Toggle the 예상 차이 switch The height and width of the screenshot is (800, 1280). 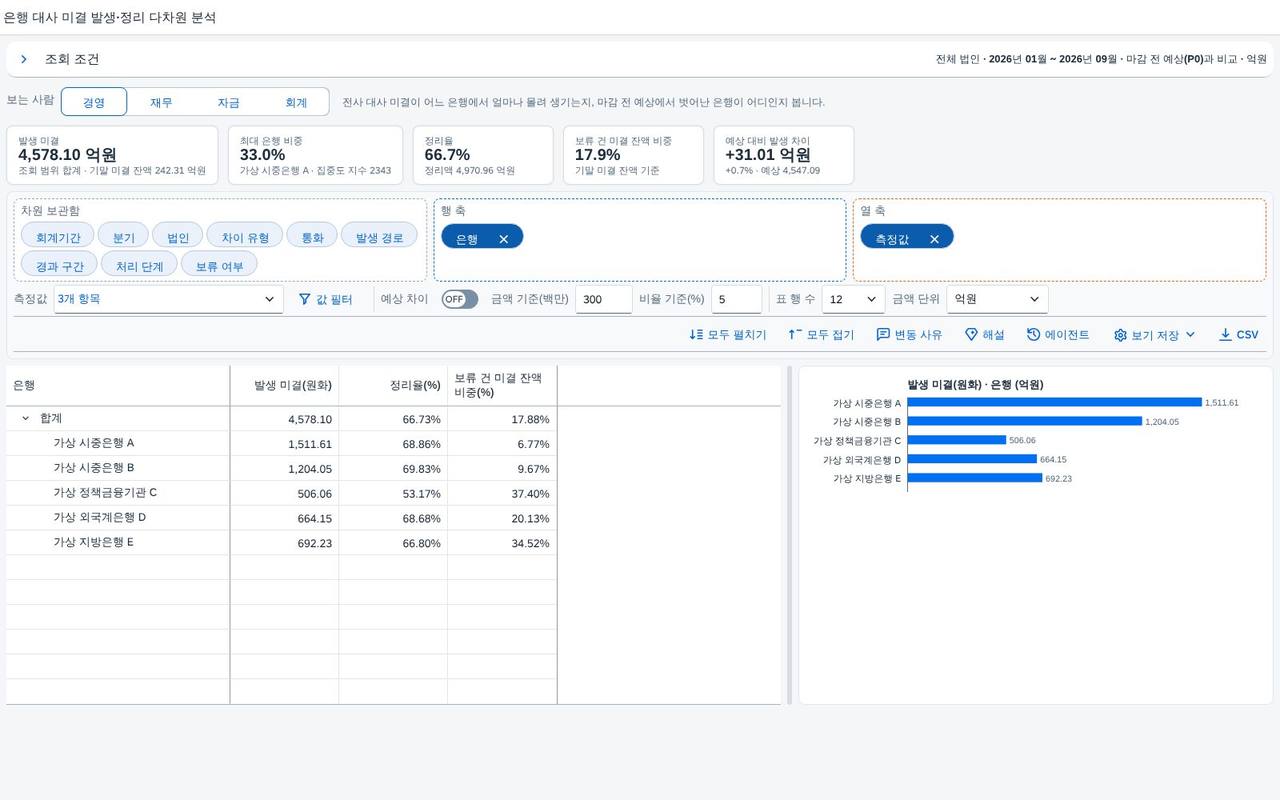[x=460, y=299]
